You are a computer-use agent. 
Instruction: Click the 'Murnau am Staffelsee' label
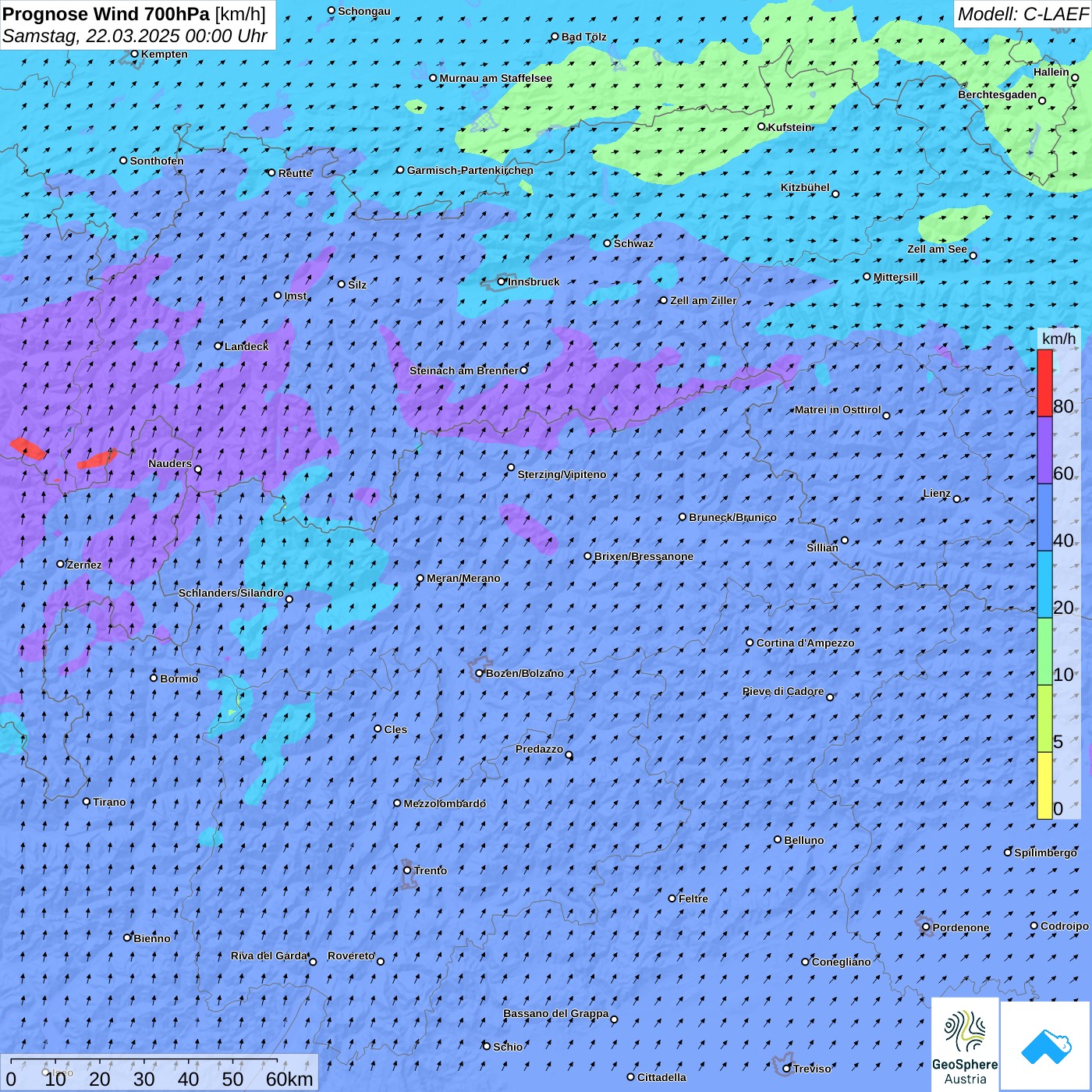[x=496, y=78]
